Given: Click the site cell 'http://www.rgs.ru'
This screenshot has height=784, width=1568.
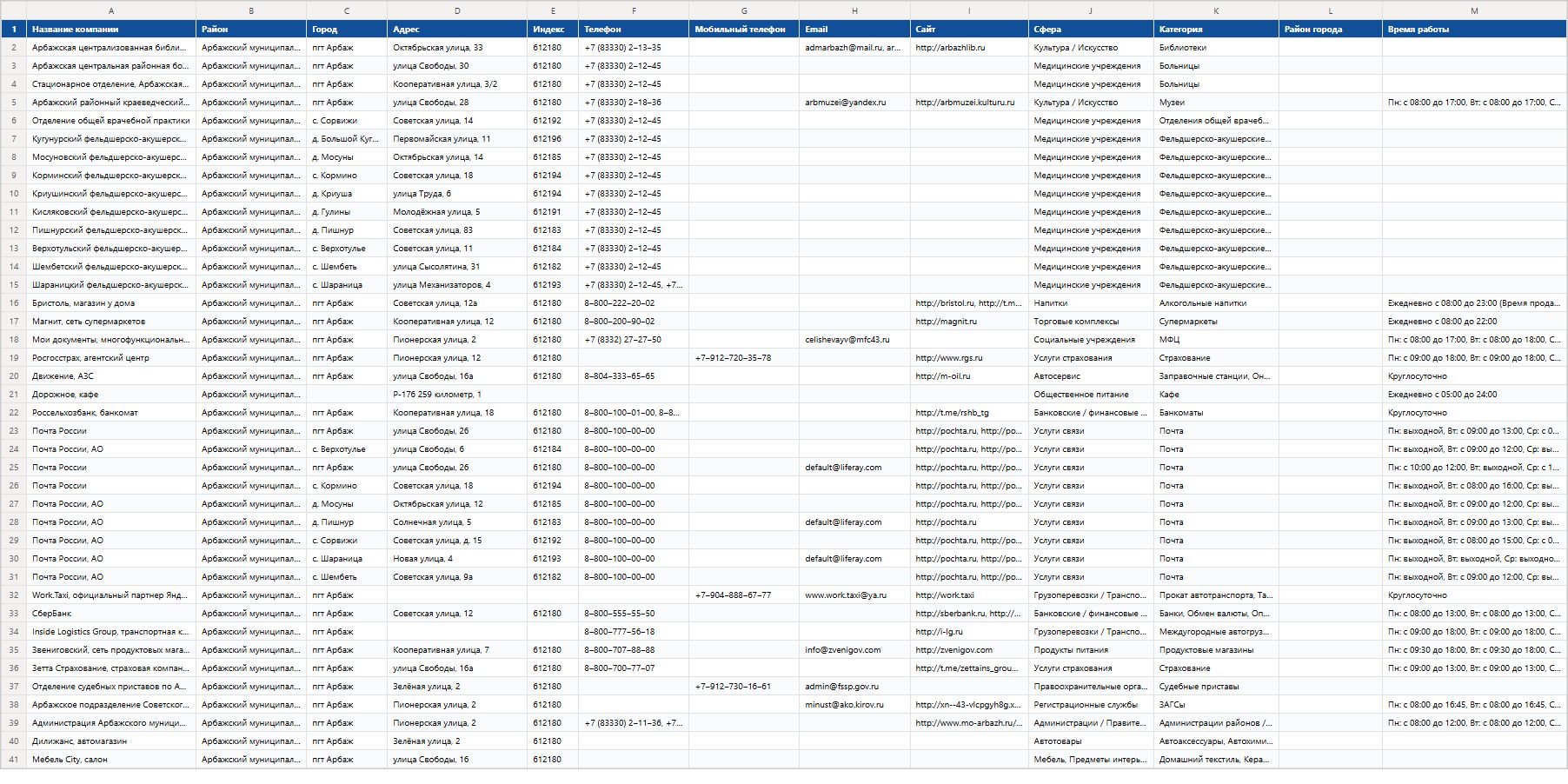Looking at the screenshot, I should point(969,358).
